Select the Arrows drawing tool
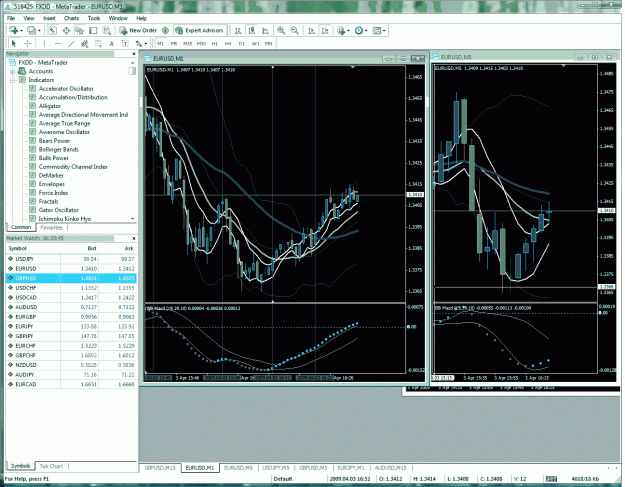625x487 pixels. [138, 43]
